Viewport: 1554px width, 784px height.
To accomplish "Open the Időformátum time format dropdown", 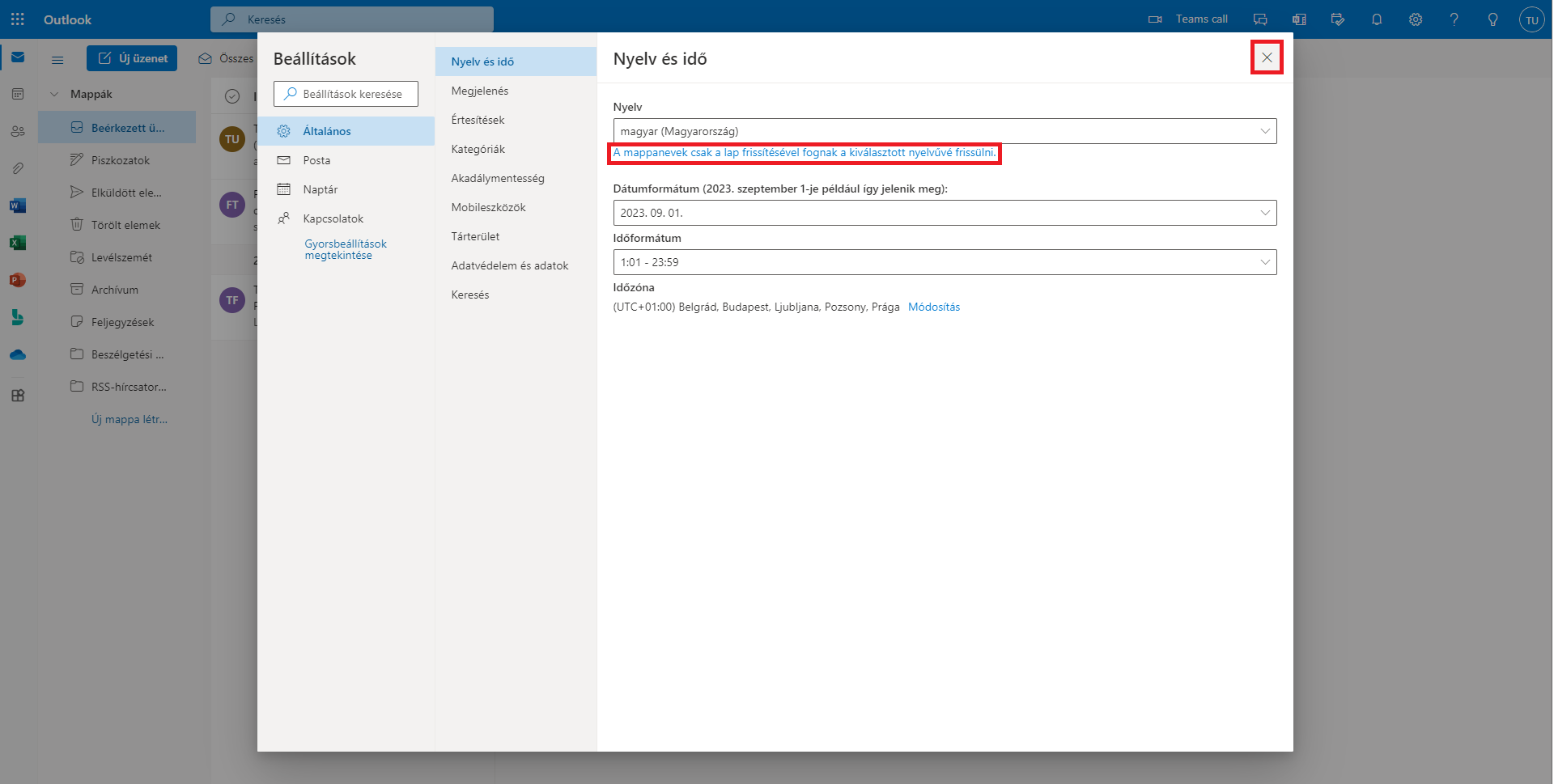I will [x=944, y=262].
